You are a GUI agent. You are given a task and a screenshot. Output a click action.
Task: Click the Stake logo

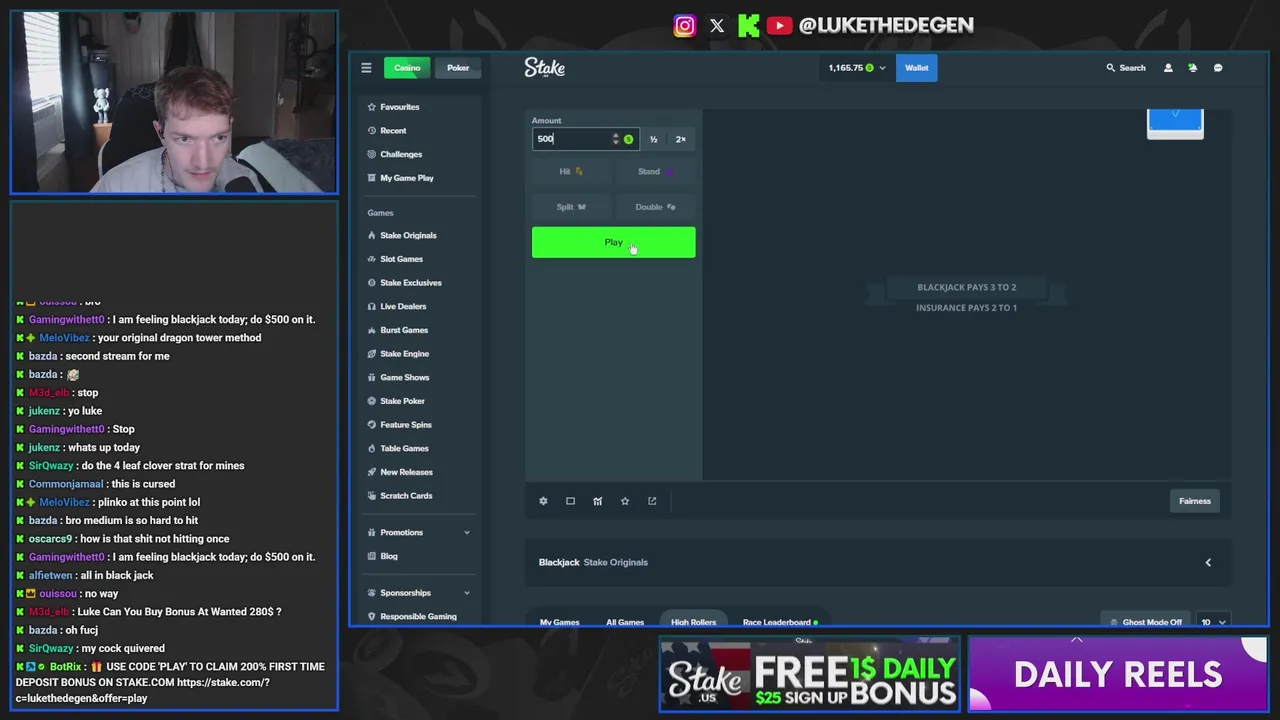tap(544, 67)
